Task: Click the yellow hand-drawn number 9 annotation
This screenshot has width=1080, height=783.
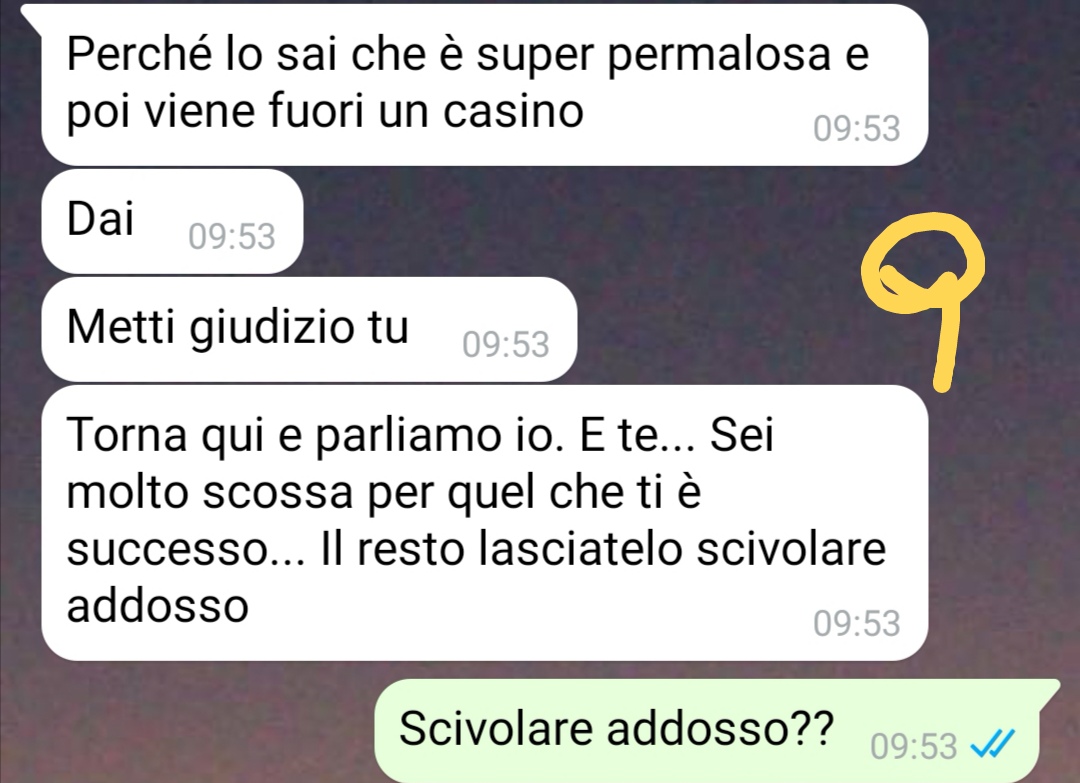Action: pyautogui.click(x=924, y=302)
